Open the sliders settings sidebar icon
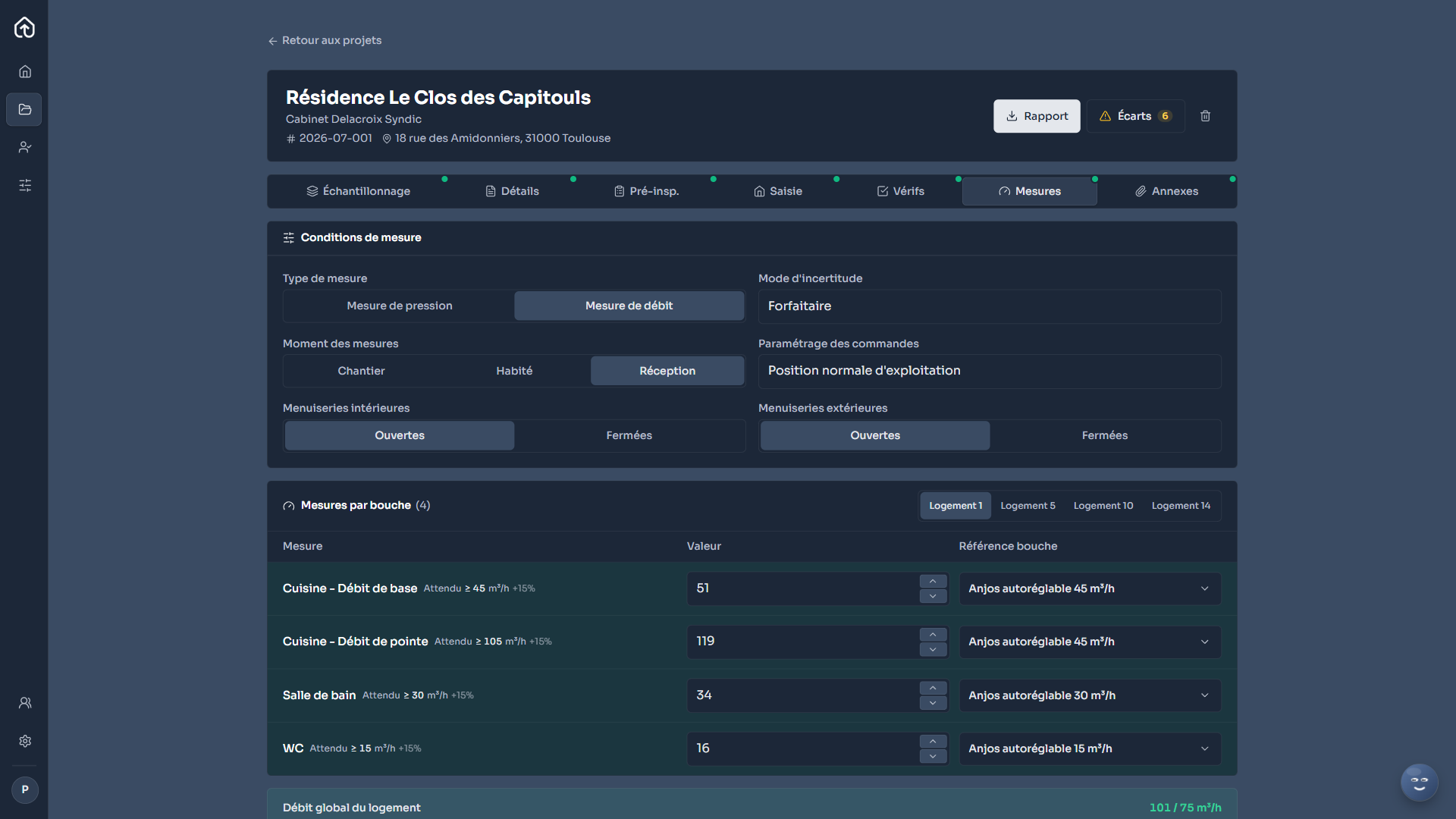The image size is (1456, 819). [24, 185]
